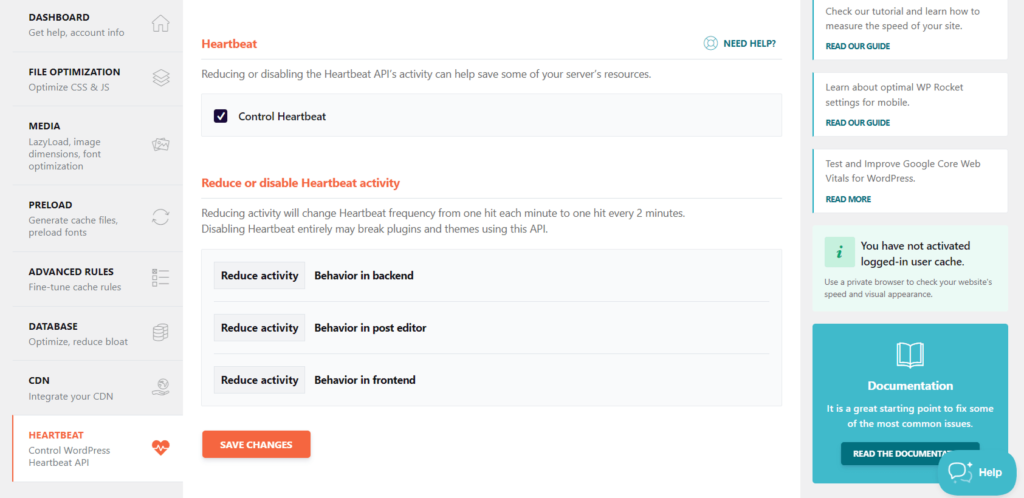1024x498 pixels.
Task: Open the Read More link for Core Web Vitals
Action: [x=848, y=199]
